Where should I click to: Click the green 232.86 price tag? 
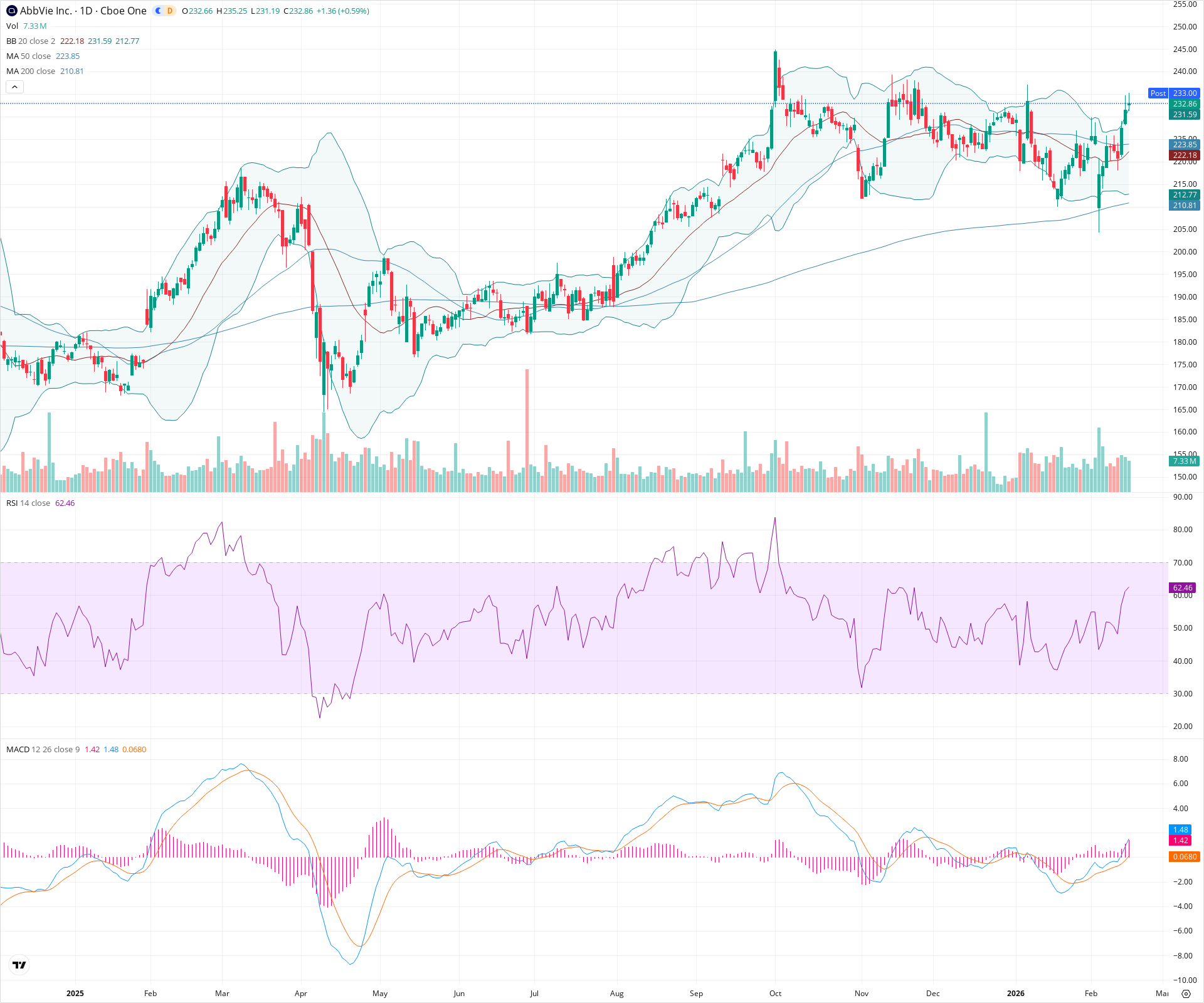tap(1184, 104)
